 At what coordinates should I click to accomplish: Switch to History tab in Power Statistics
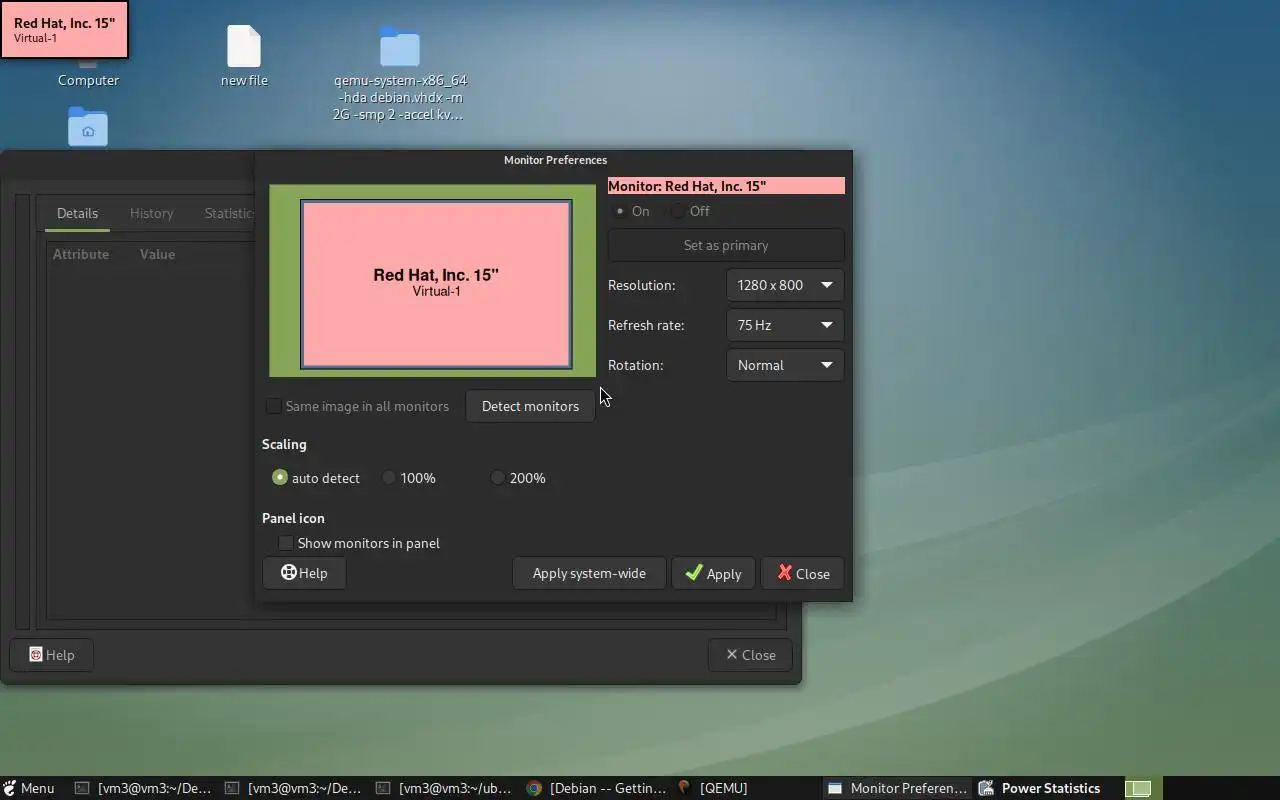coord(151,213)
